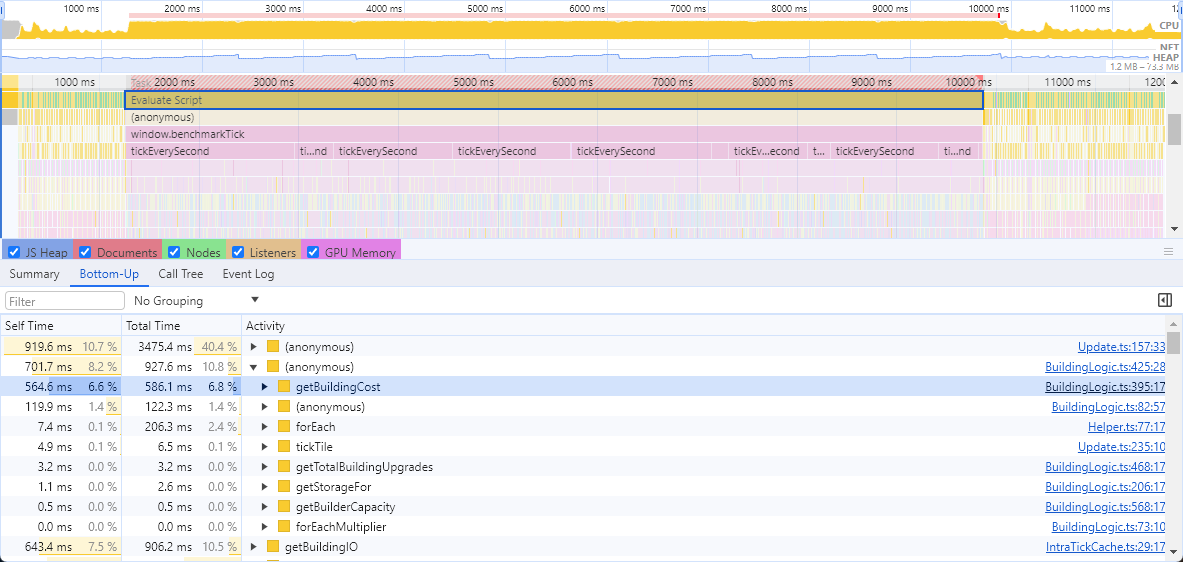1183x562 pixels.
Task: Click the 206.3 ms total time cell
Action: pos(182,427)
